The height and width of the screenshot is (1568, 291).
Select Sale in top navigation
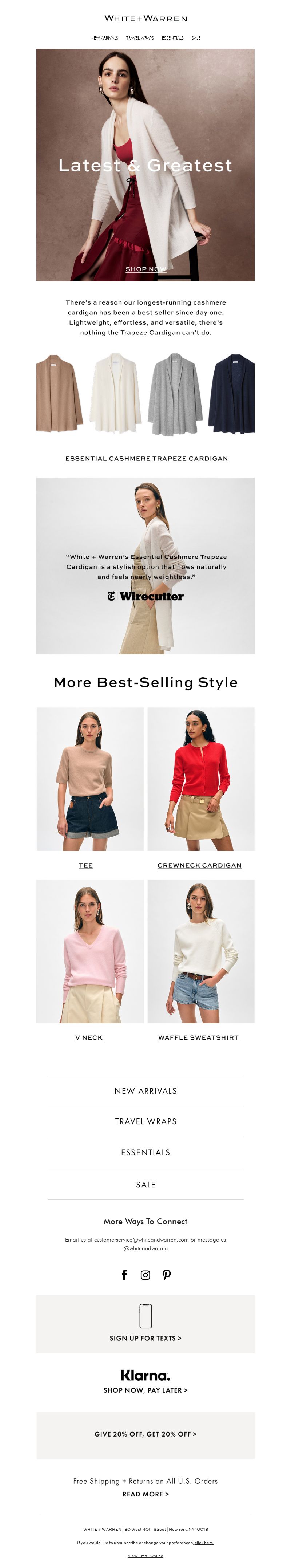point(196,38)
